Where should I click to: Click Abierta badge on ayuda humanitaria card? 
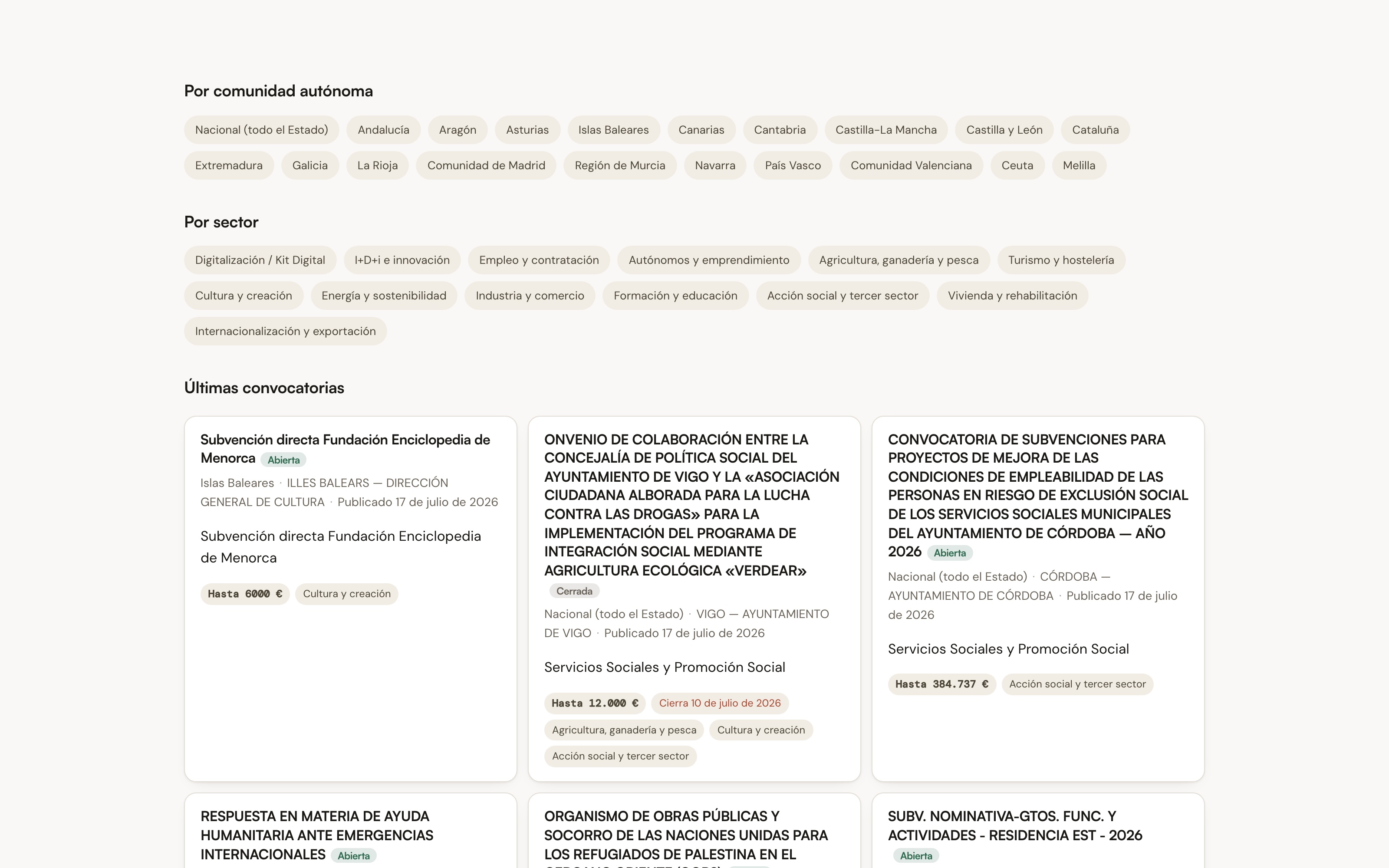coord(354,856)
